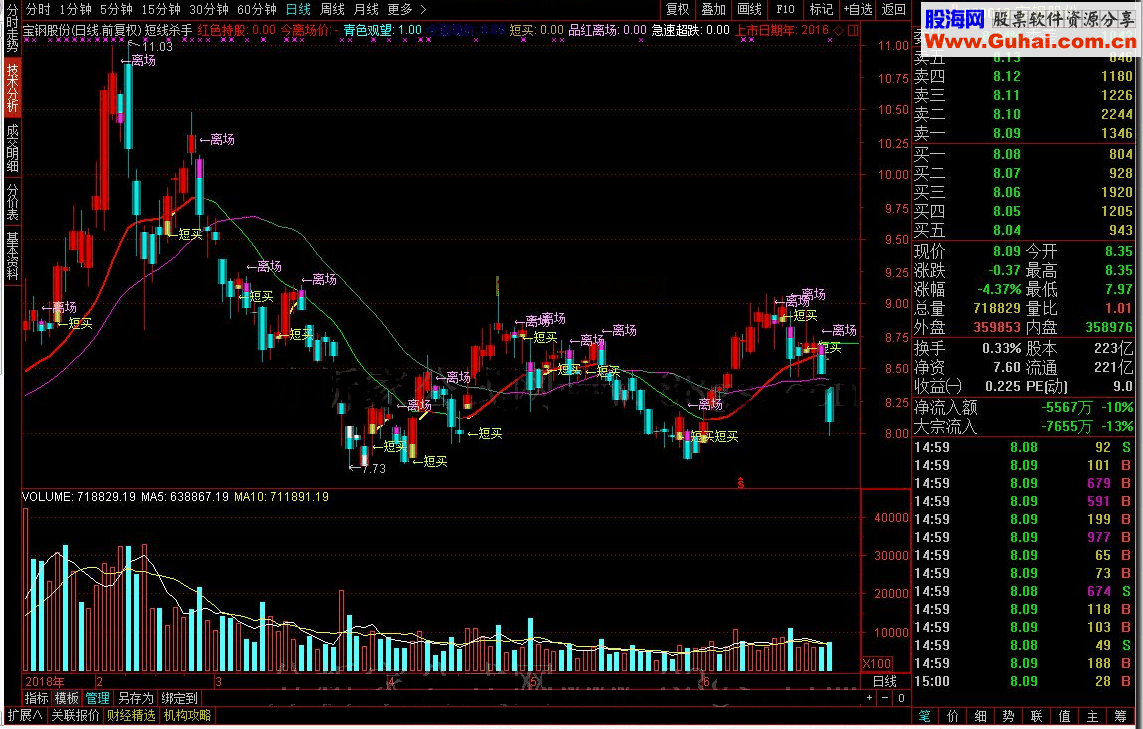
Task: Click the 绑定到 bind option
Action: (x=179, y=698)
